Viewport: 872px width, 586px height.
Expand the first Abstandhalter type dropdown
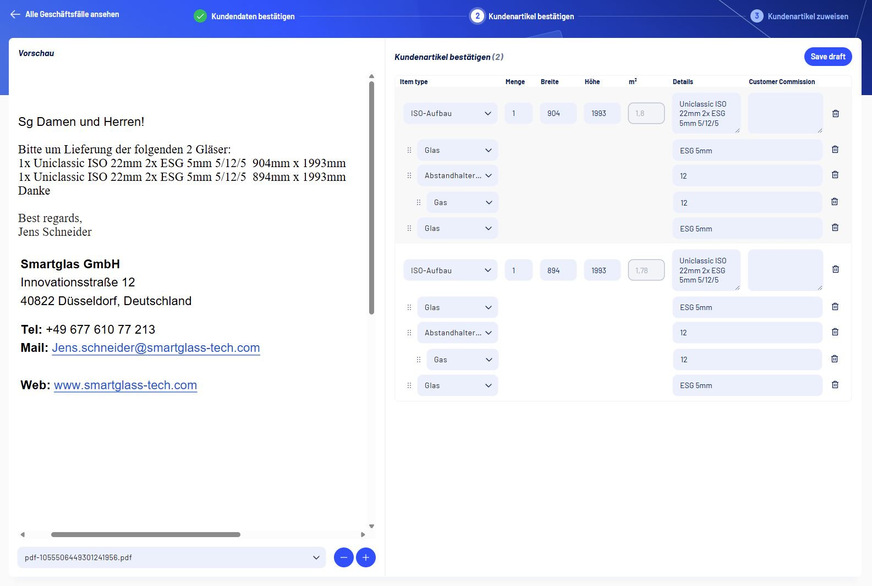coord(457,176)
